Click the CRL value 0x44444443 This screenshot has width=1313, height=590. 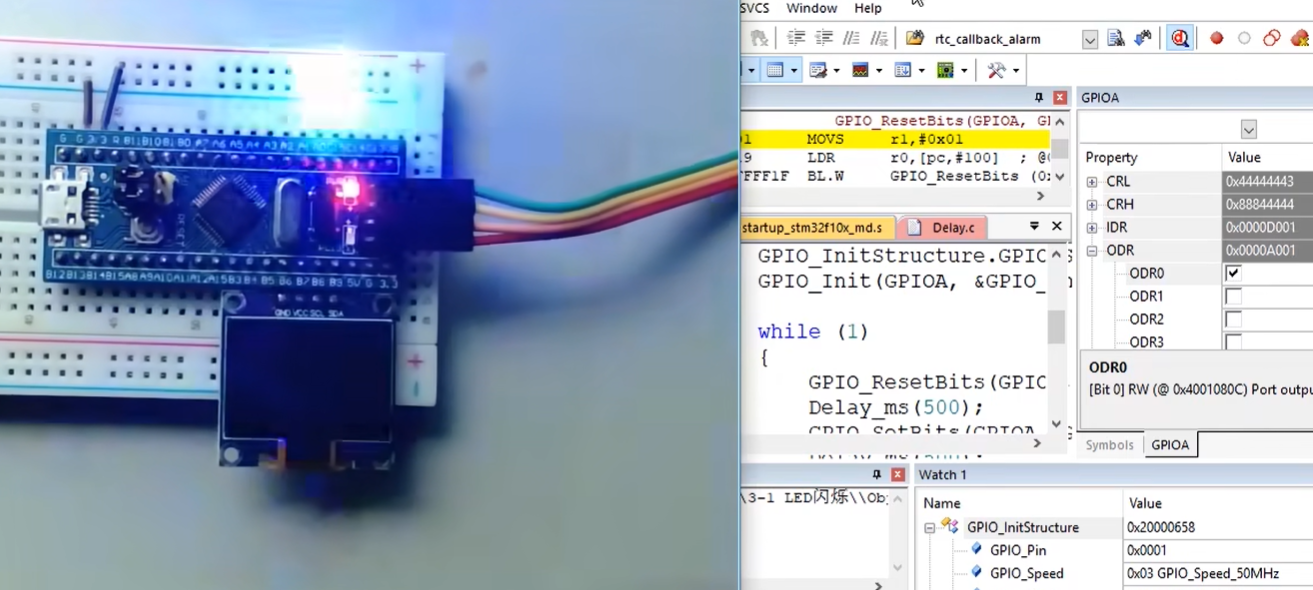[x=1267, y=182]
